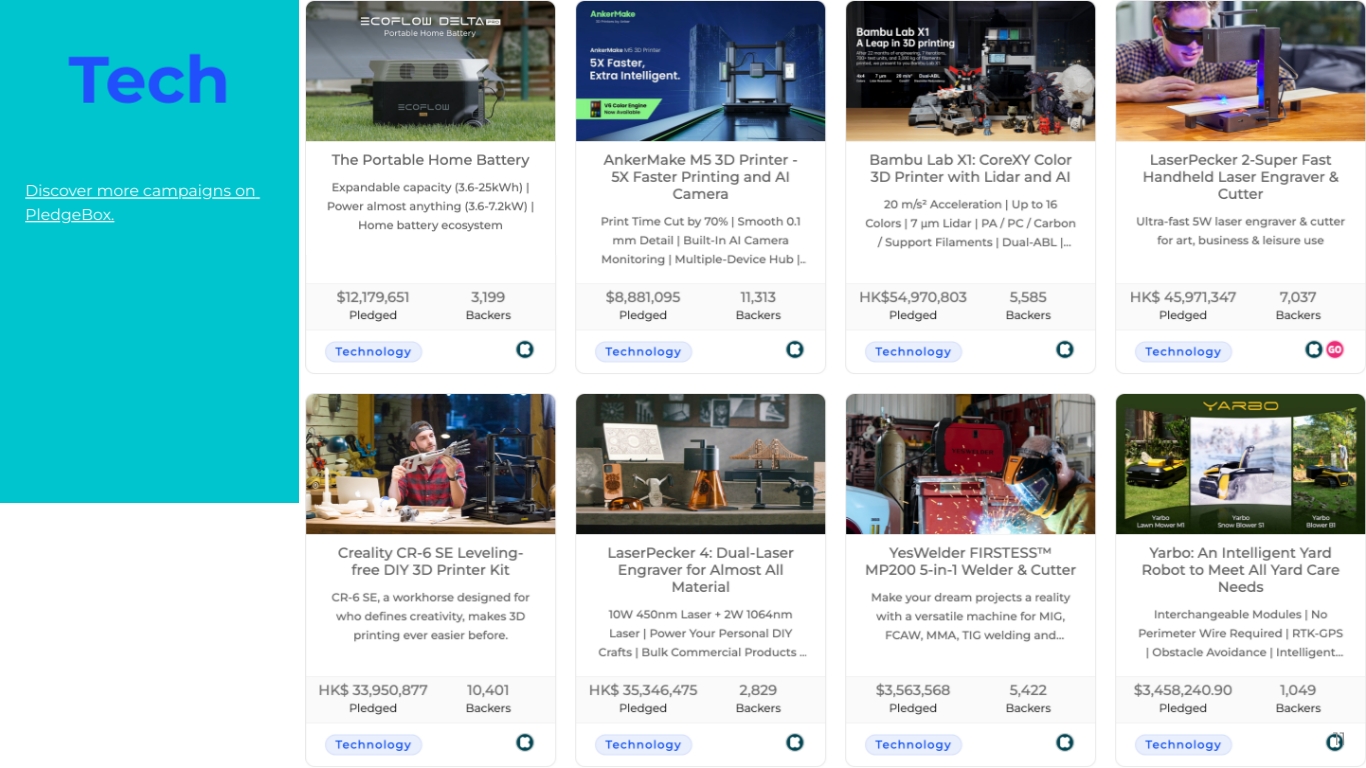The image size is (1366, 768).
Task: Click pledged amount "HK$ 35,346,475"
Action: (643, 690)
